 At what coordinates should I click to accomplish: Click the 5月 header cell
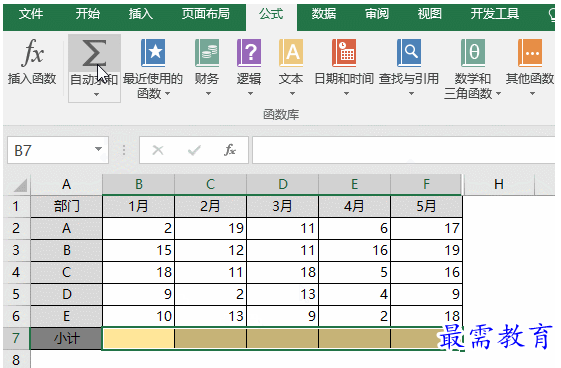pyautogui.click(x=426, y=206)
